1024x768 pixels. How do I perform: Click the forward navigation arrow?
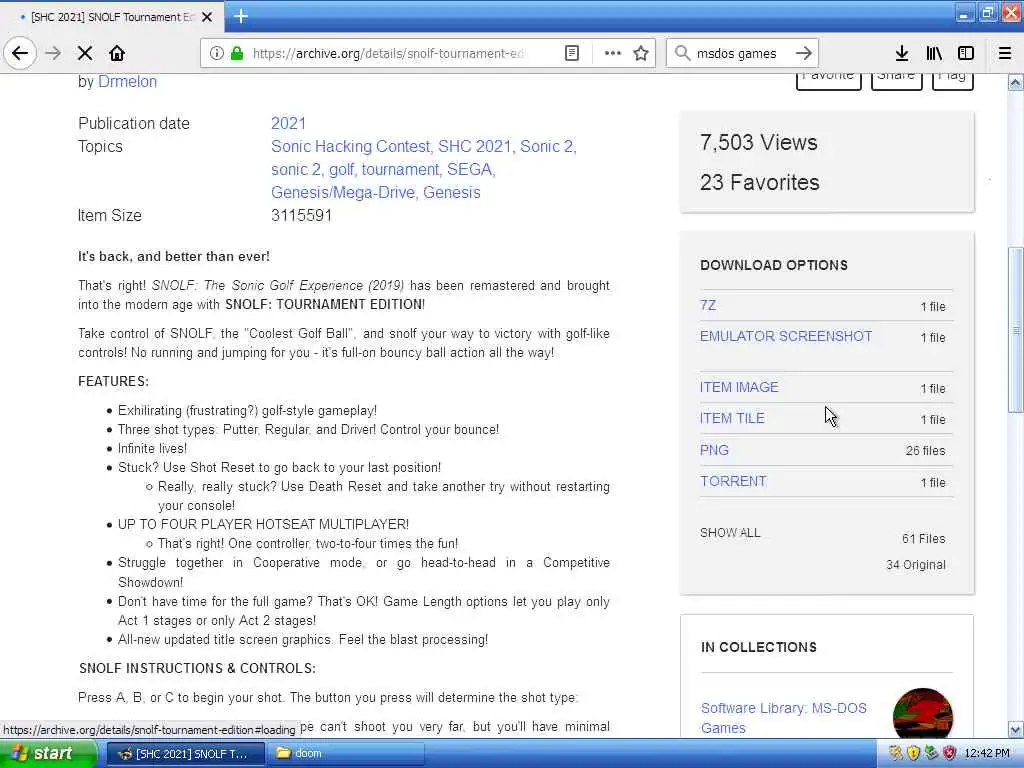coord(54,53)
